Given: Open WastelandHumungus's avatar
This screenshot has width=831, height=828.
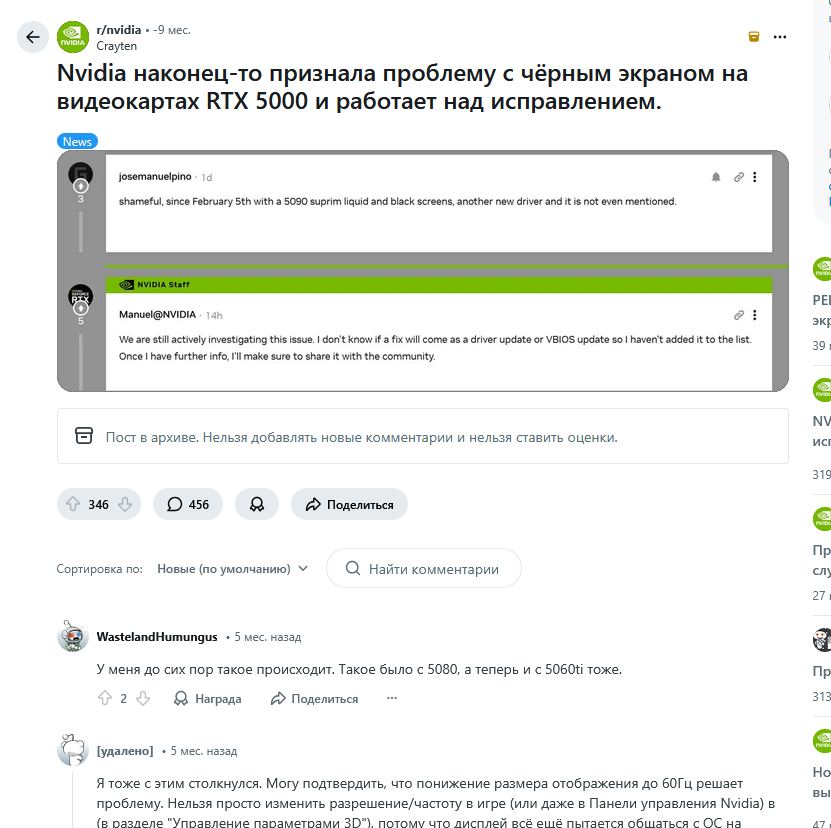Looking at the screenshot, I should coord(73,636).
